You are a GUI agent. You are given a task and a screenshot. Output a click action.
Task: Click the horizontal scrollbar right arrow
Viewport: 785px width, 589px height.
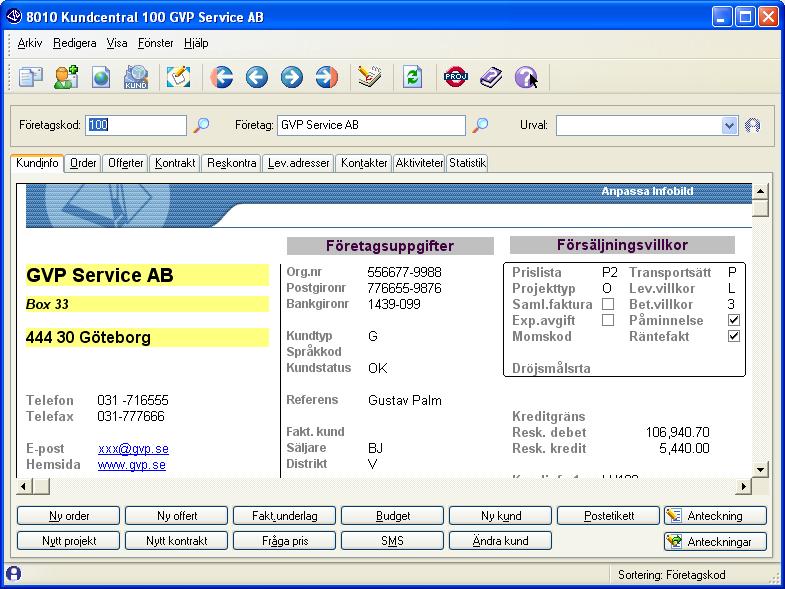[x=744, y=486]
